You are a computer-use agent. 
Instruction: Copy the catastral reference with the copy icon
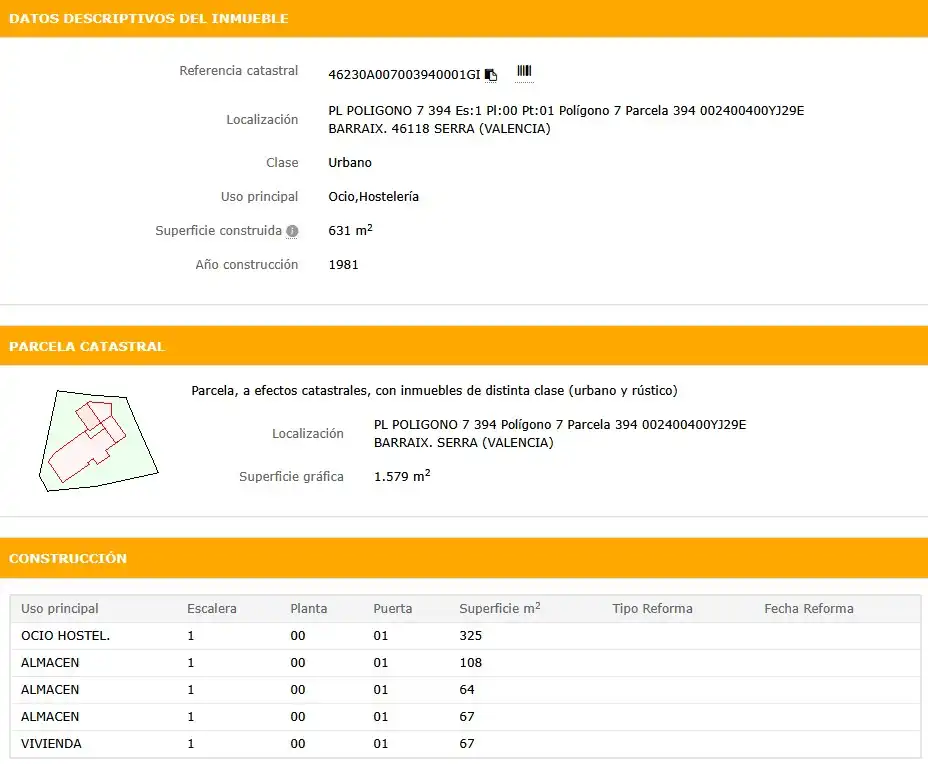[491, 75]
